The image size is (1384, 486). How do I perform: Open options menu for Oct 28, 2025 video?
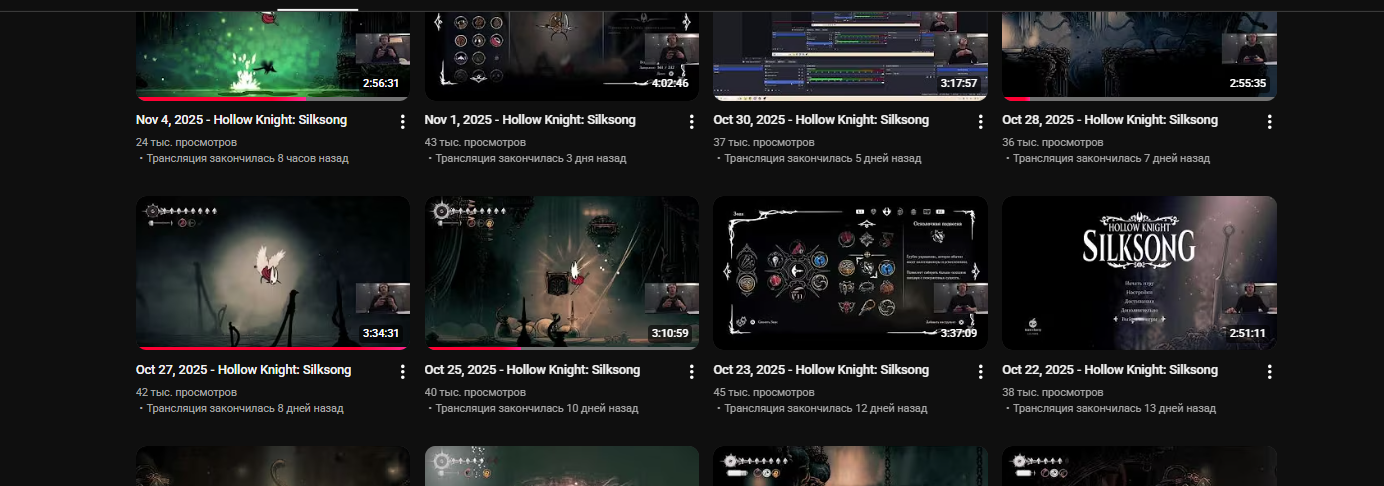coord(1269,122)
